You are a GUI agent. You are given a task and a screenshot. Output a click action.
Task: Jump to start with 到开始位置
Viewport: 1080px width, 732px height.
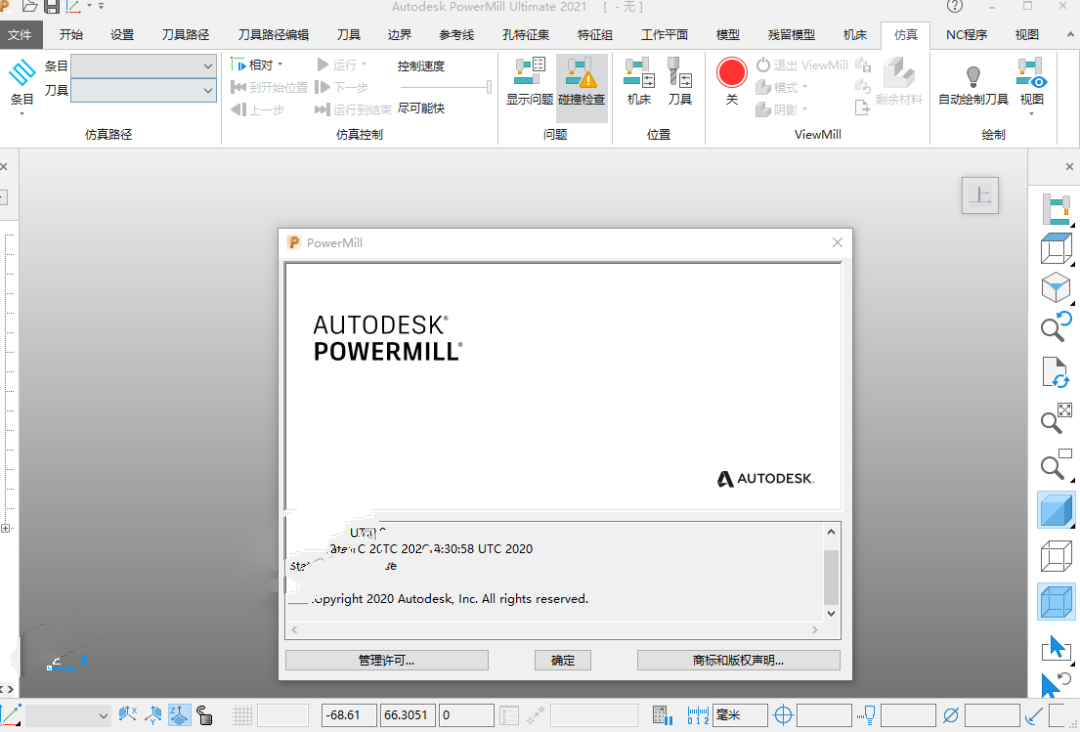coord(269,87)
